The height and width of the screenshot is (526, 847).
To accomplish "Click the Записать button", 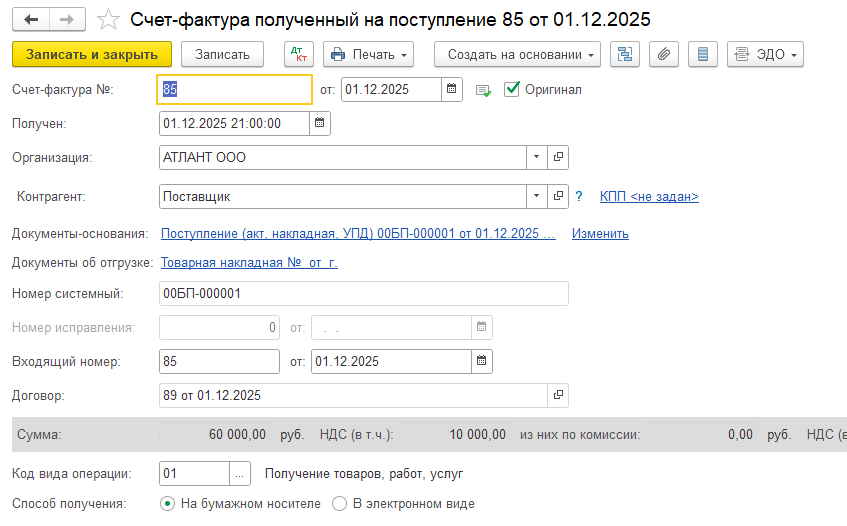I will pos(222,55).
